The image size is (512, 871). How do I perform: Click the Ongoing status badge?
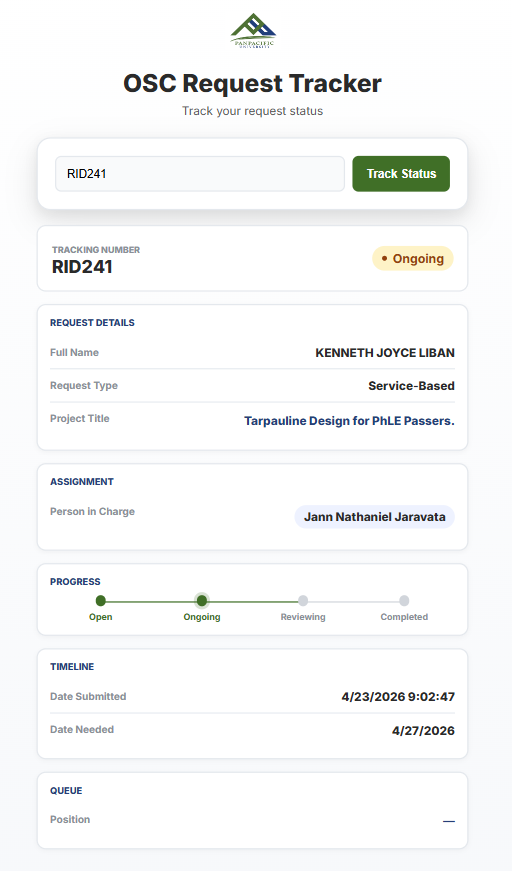(x=413, y=259)
